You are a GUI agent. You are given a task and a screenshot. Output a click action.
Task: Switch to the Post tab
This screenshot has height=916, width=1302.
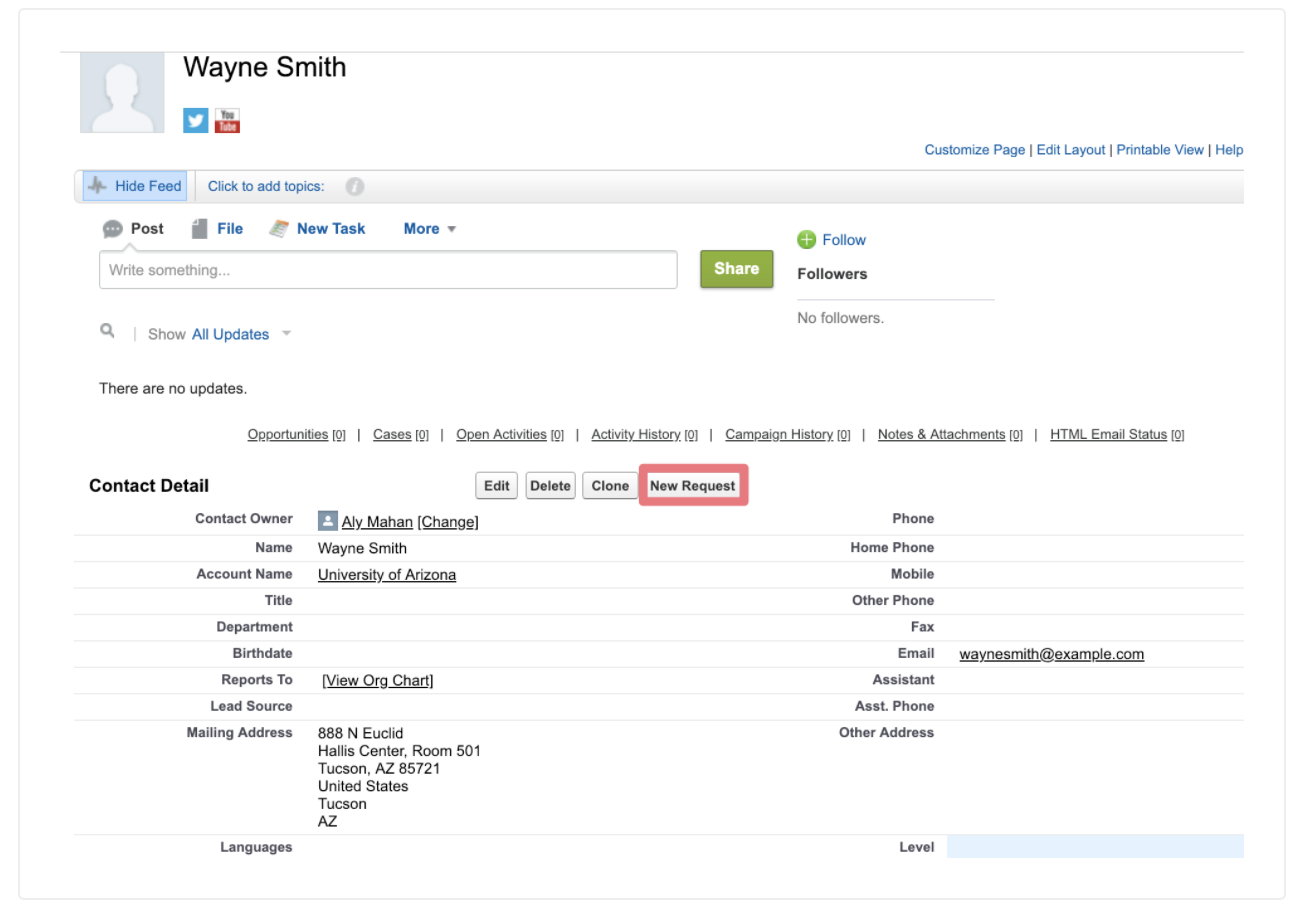(133, 229)
